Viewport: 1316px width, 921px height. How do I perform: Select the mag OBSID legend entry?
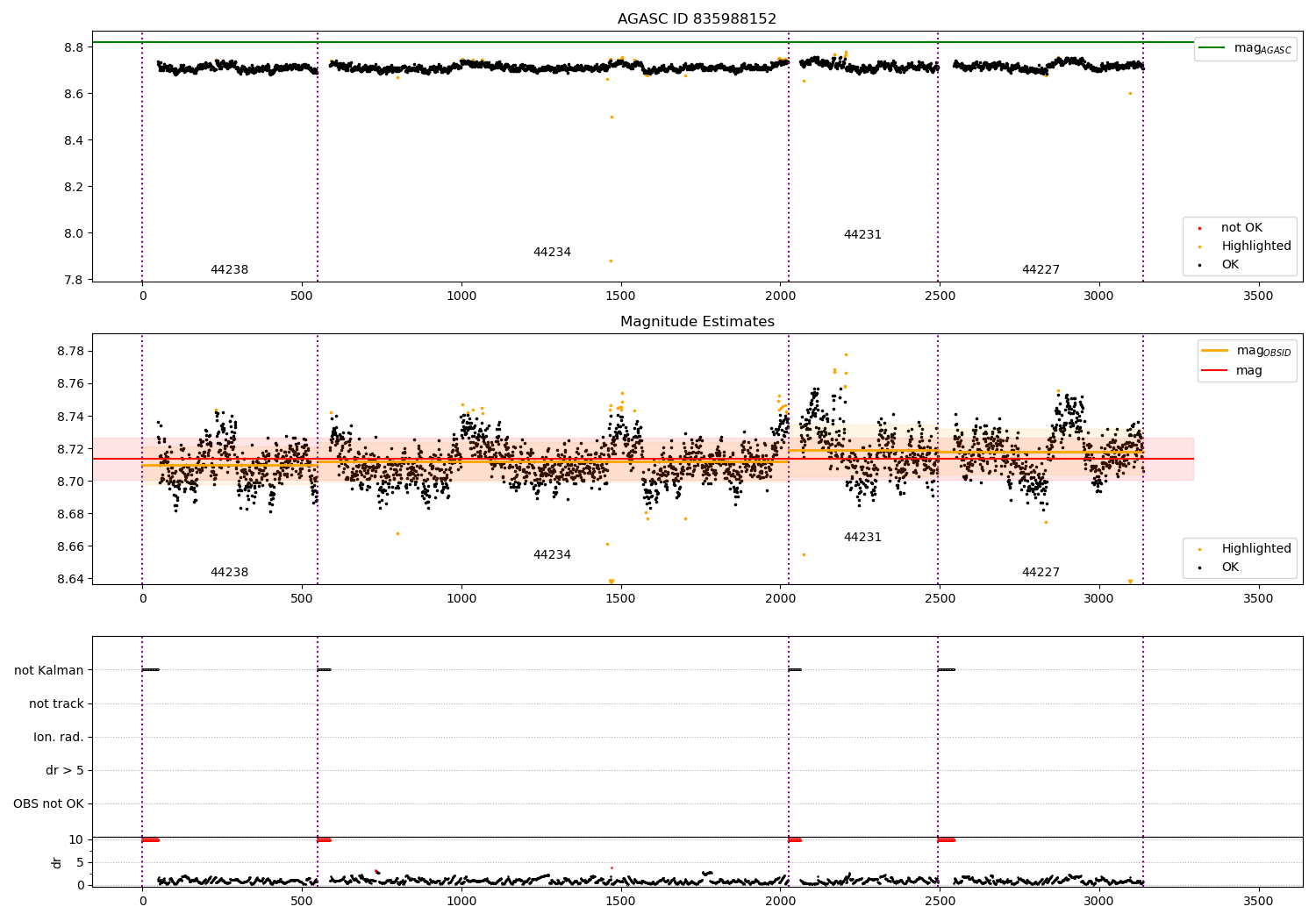click(x=1247, y=351)
